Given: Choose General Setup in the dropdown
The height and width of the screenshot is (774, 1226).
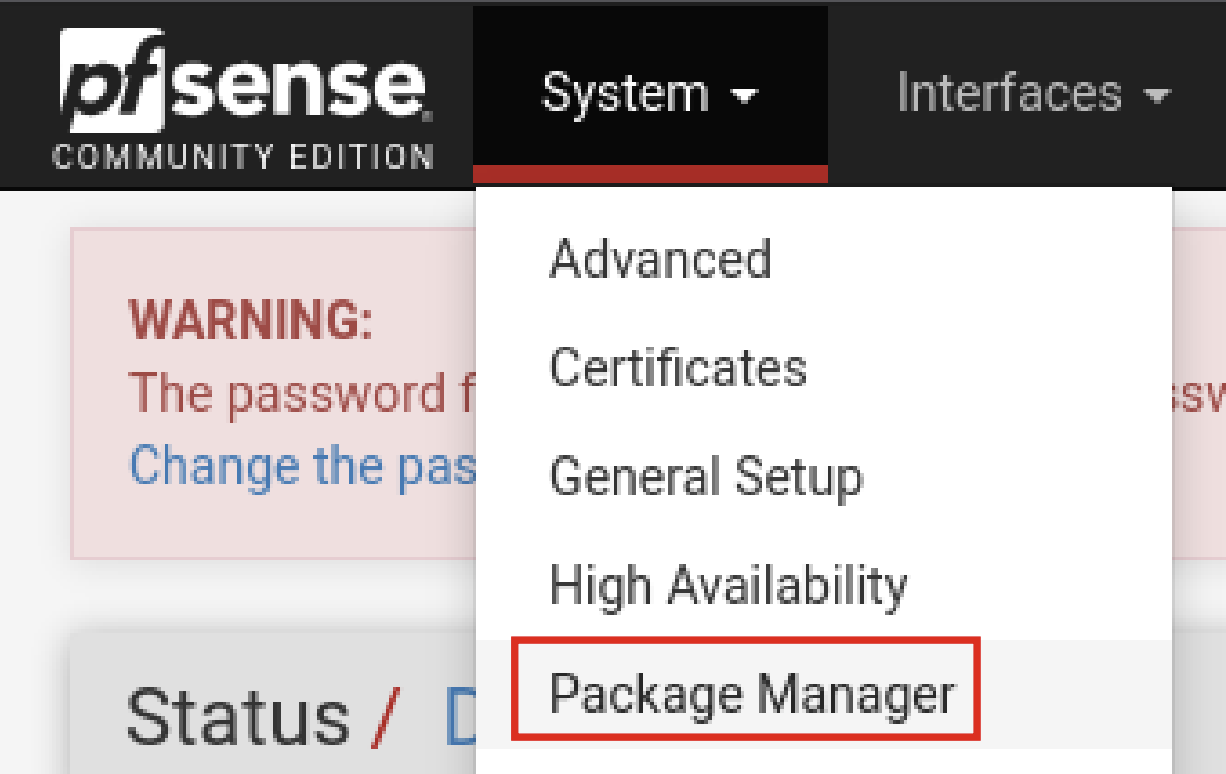Looking at the screenshot, I should click(705, 477).
